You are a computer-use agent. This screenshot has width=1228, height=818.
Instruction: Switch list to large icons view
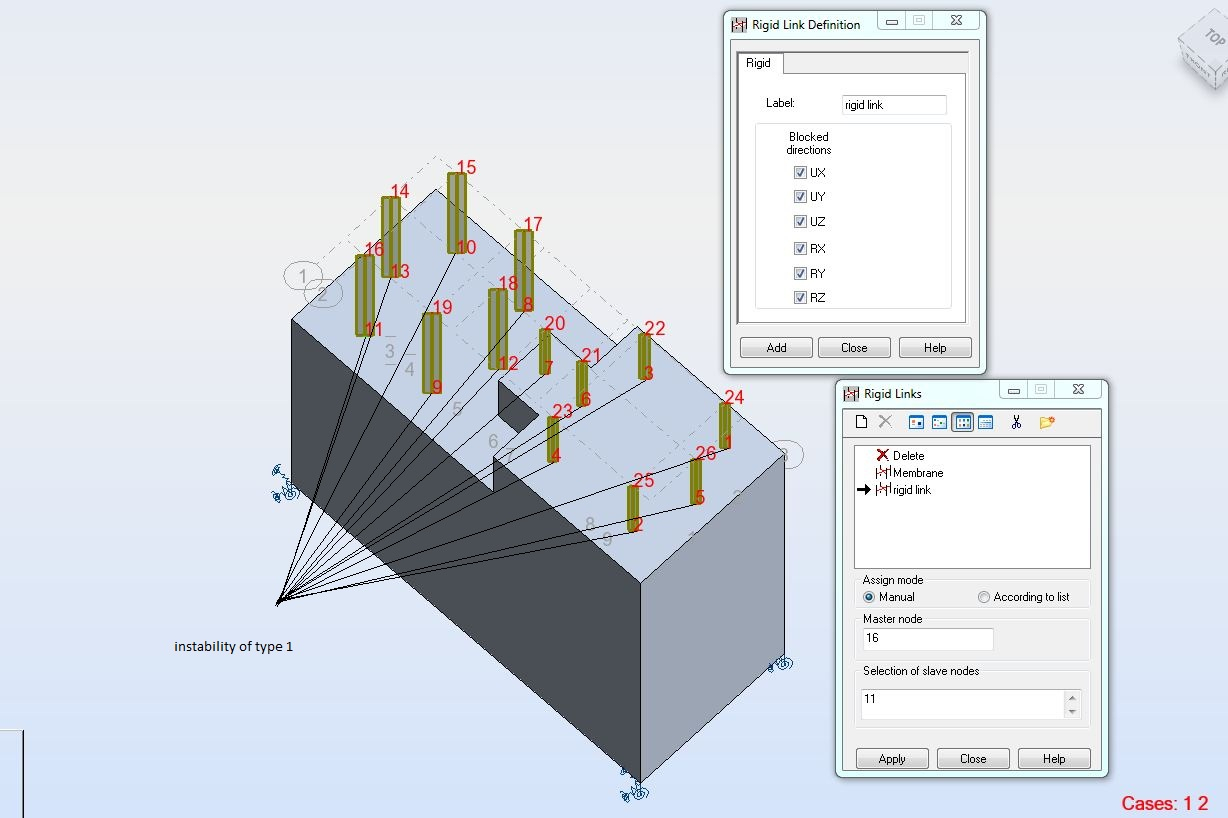click(x=916, y=422)
